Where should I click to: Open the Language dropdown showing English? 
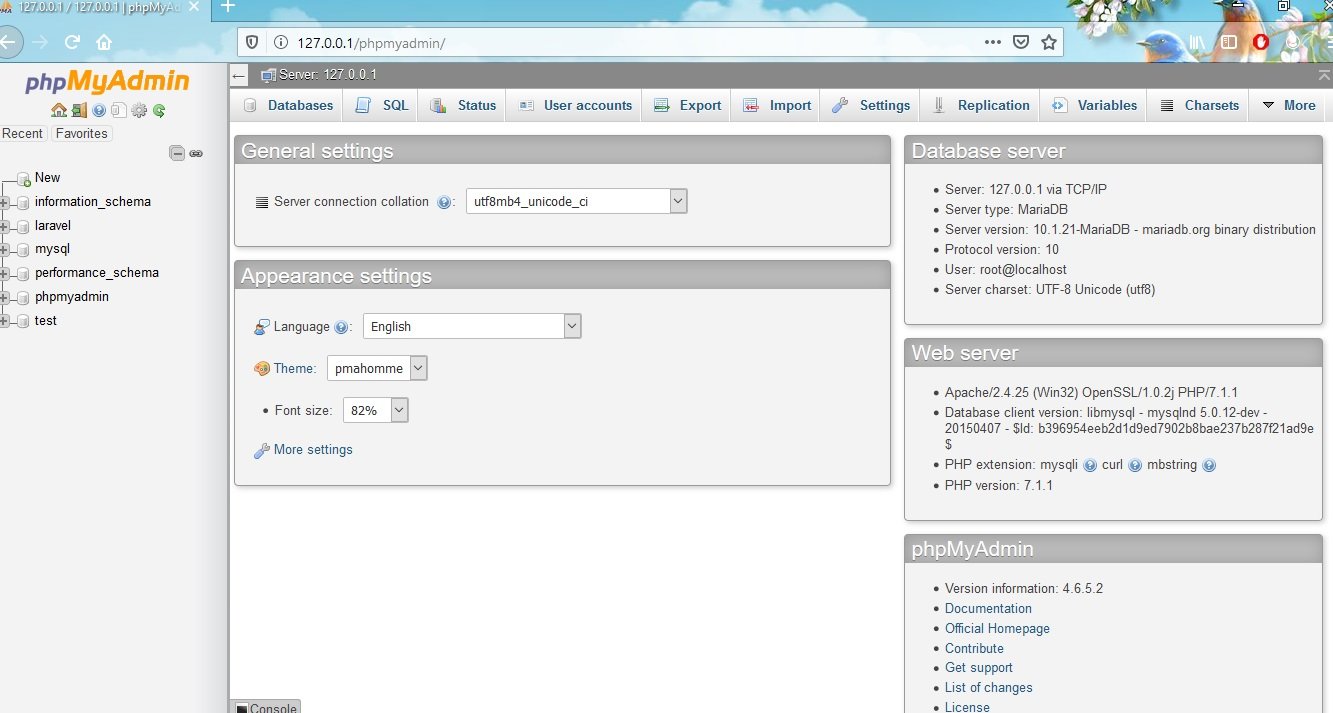tap(472, 326)
